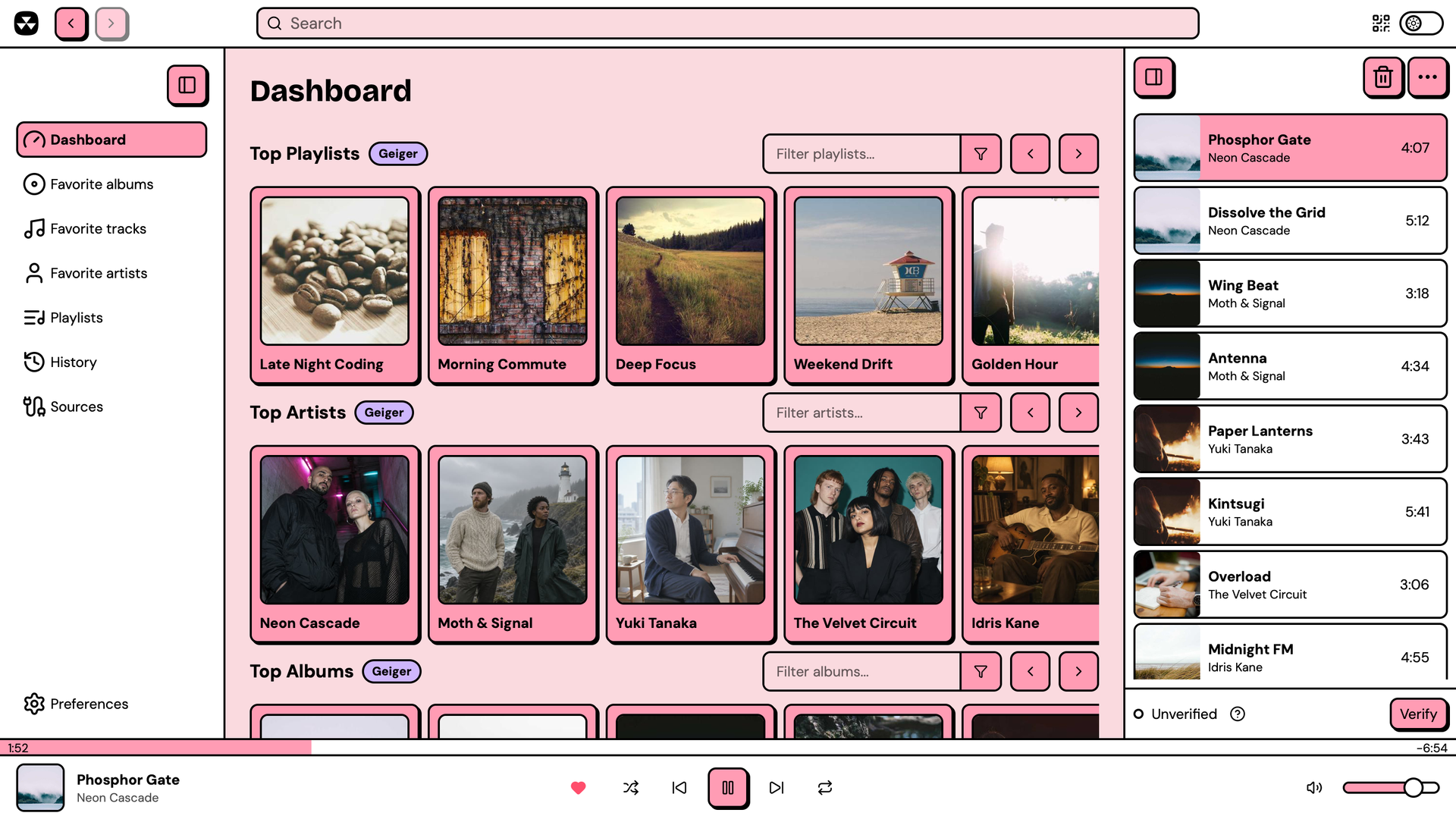This screenshot has height=819, width=1456.
Task: Show previous Top Artists page
Action: pos(1030,413)
